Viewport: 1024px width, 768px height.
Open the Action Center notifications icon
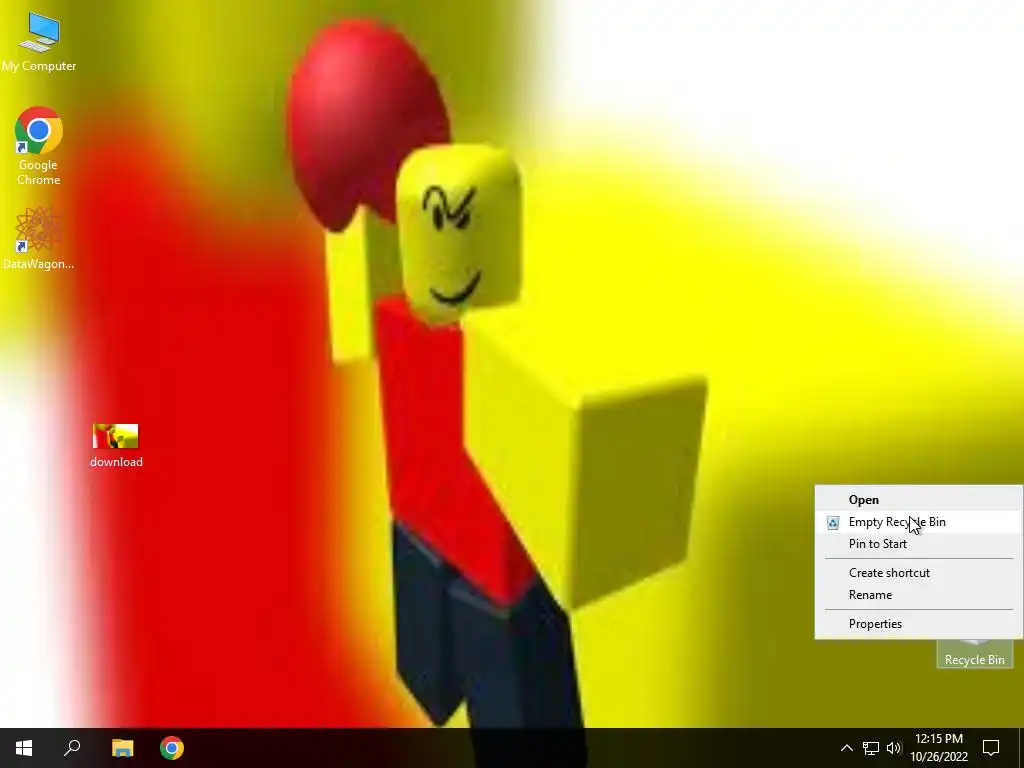pyautogui.click(x=991, y=748)
